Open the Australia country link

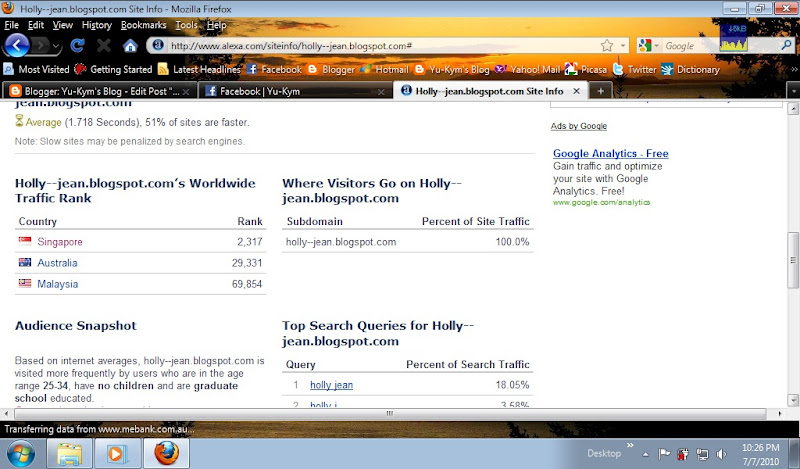pos(57,263)
